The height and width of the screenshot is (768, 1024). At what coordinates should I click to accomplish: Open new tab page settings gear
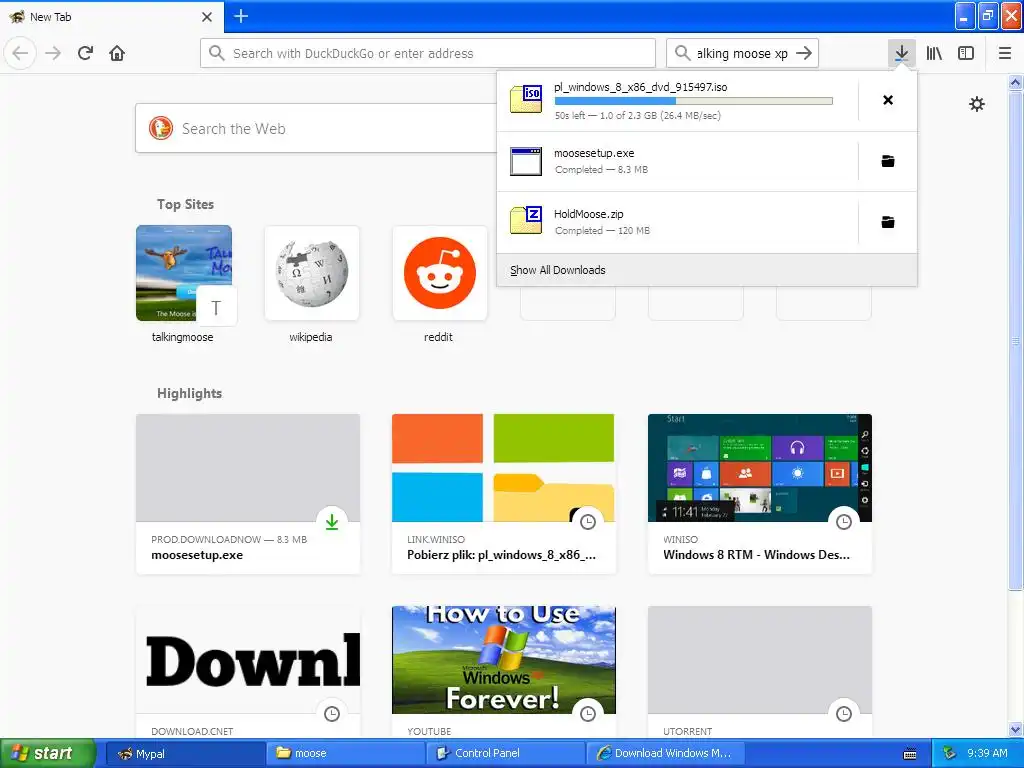click(x=976, y=104)
